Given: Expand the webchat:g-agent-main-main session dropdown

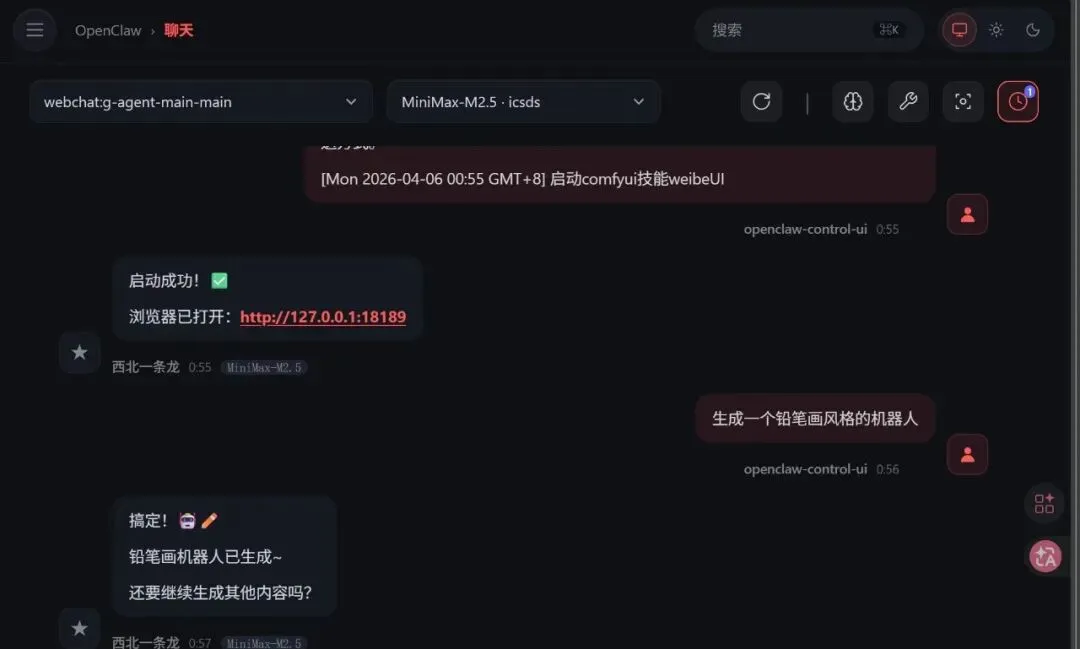Looking at the screenshot, I should [x=201, y=102].
